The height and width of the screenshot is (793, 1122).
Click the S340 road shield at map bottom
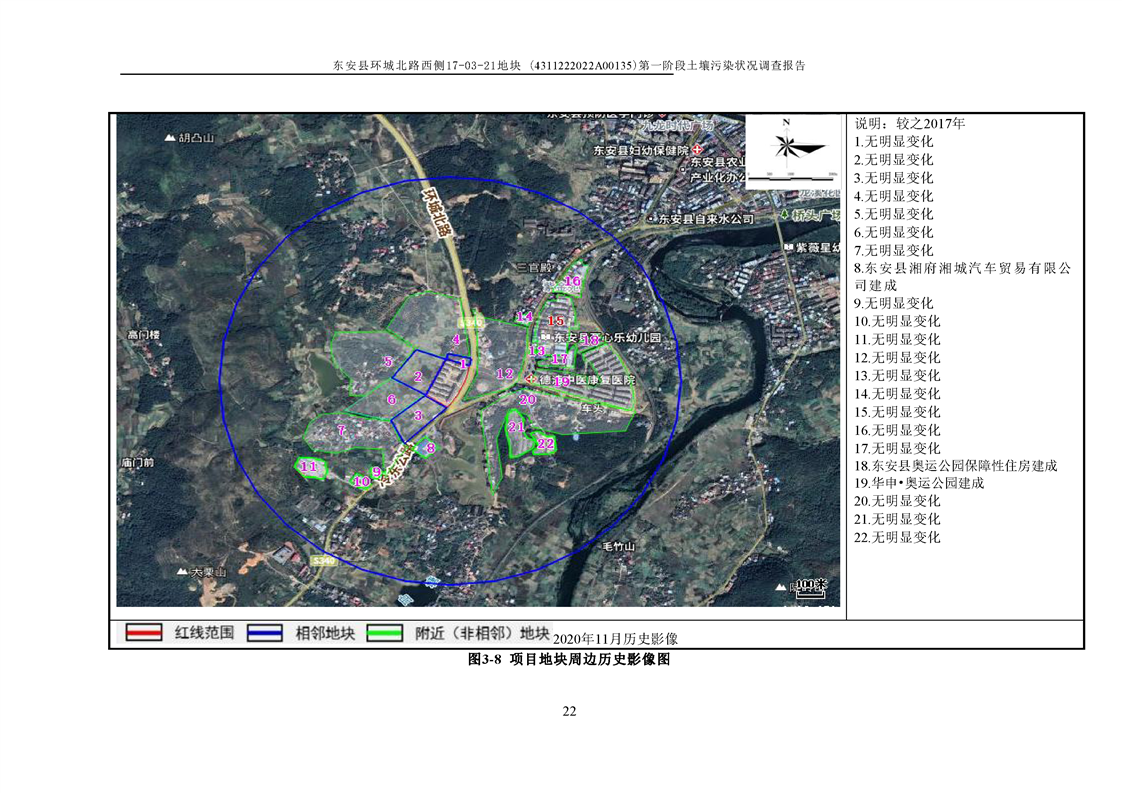pyautogui.click(x=323, y=562)
